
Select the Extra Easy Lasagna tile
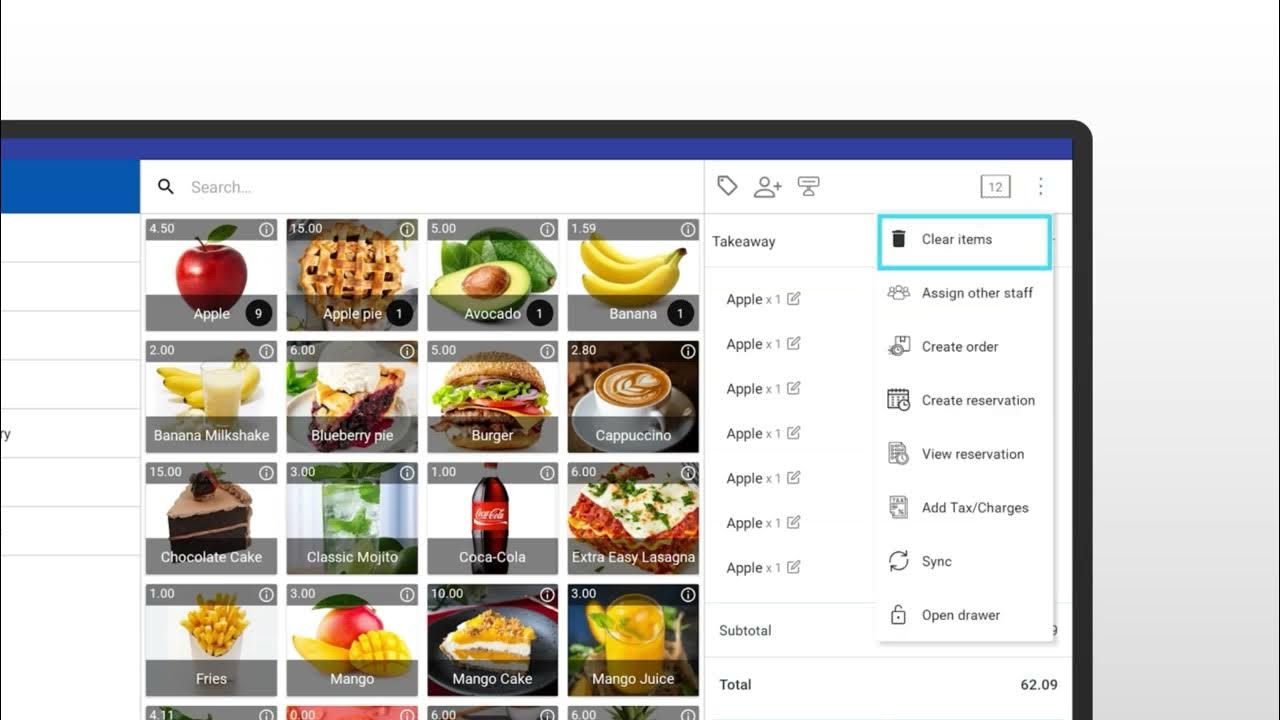tap(633, 519)
